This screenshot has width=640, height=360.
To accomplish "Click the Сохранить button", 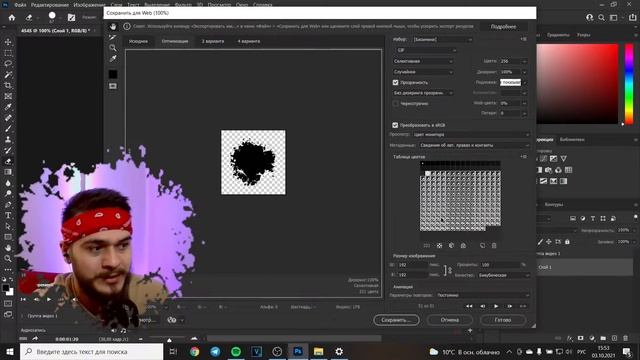I will coord(396,320).
